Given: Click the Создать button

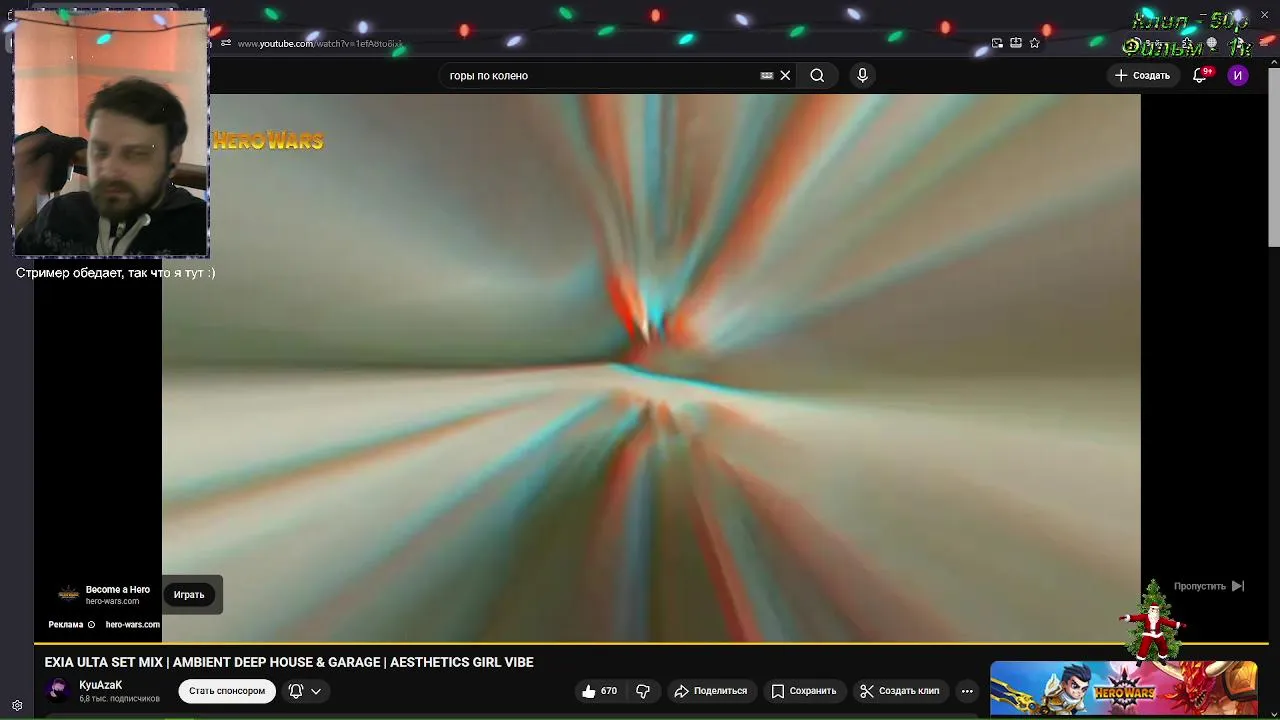Looking at the screenshot, I should [x=1142, y=75].
